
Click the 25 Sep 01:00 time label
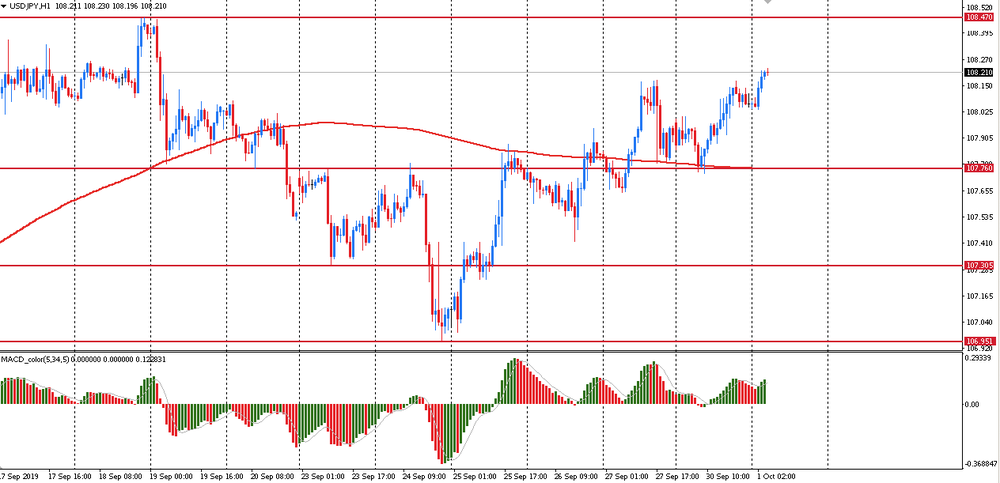pyautogui.click(x=474, y=477)
